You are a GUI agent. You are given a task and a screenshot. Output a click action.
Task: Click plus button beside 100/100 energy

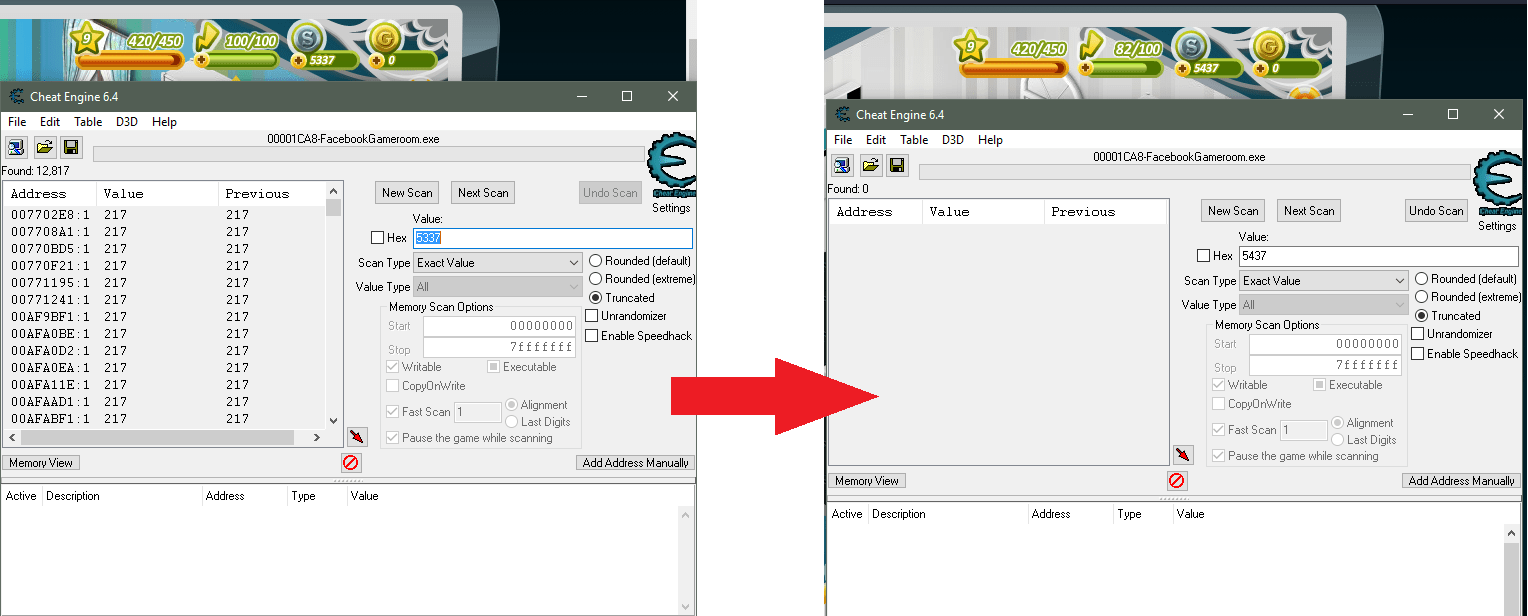[202, 61]
